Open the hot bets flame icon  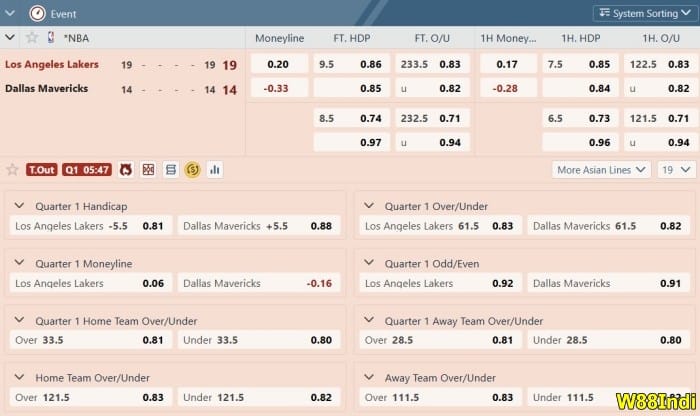coord(126,170)
